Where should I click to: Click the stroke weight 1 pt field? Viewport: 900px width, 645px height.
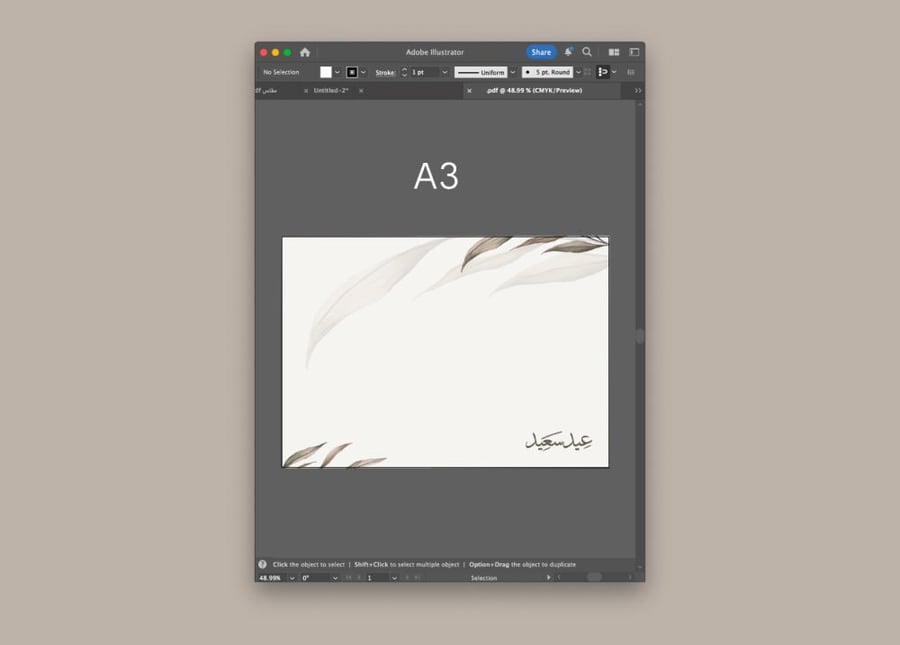(424, 72)
